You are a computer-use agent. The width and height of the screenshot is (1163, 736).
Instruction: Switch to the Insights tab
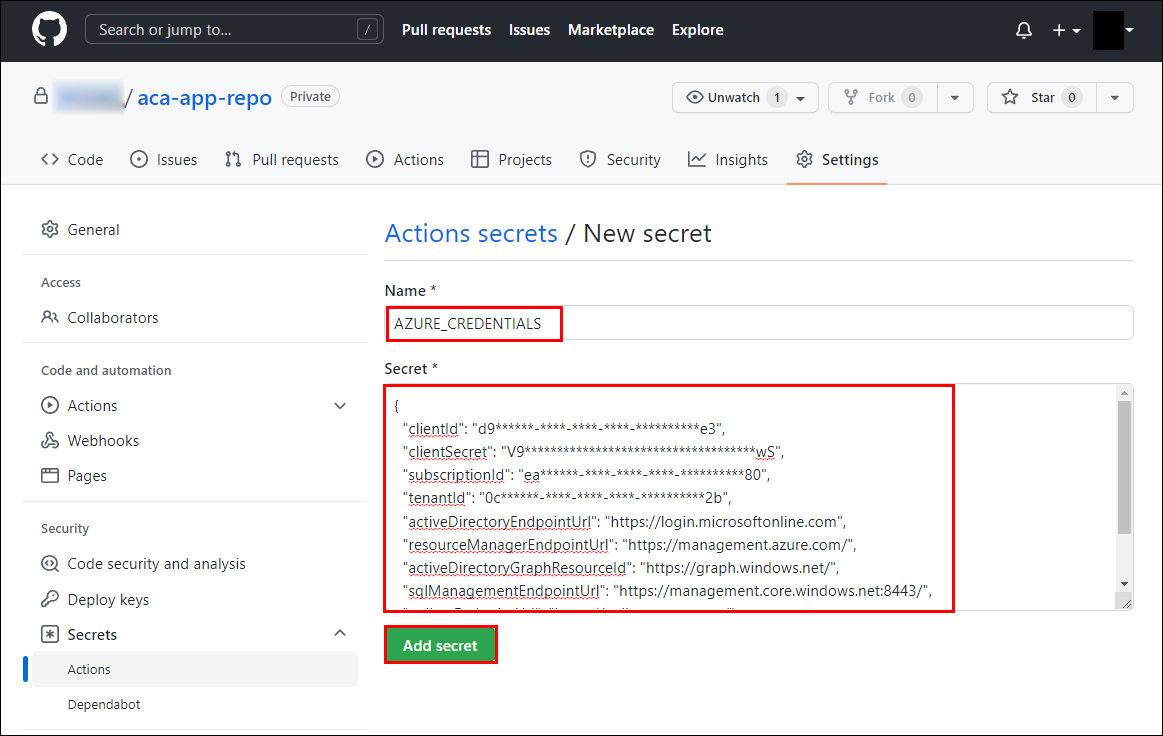coord(728,160)
